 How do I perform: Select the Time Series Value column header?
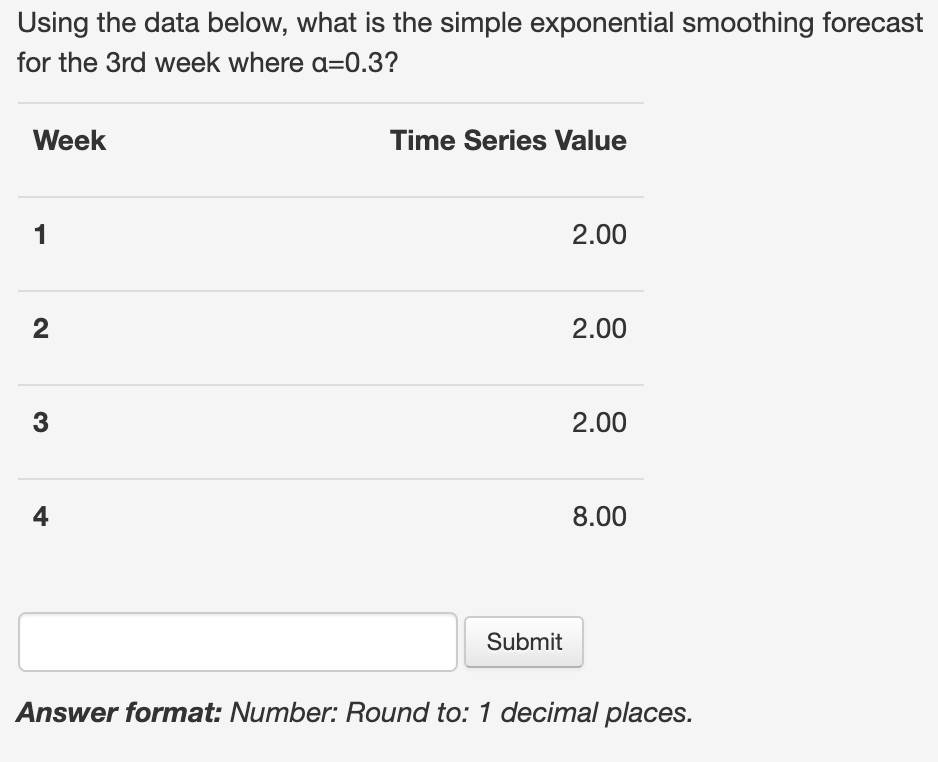[508, 141]
